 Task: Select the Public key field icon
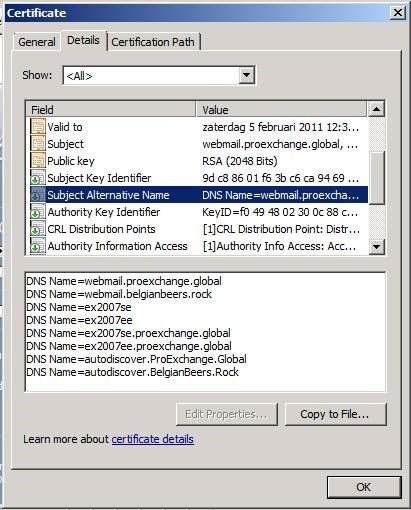(38, 161)
